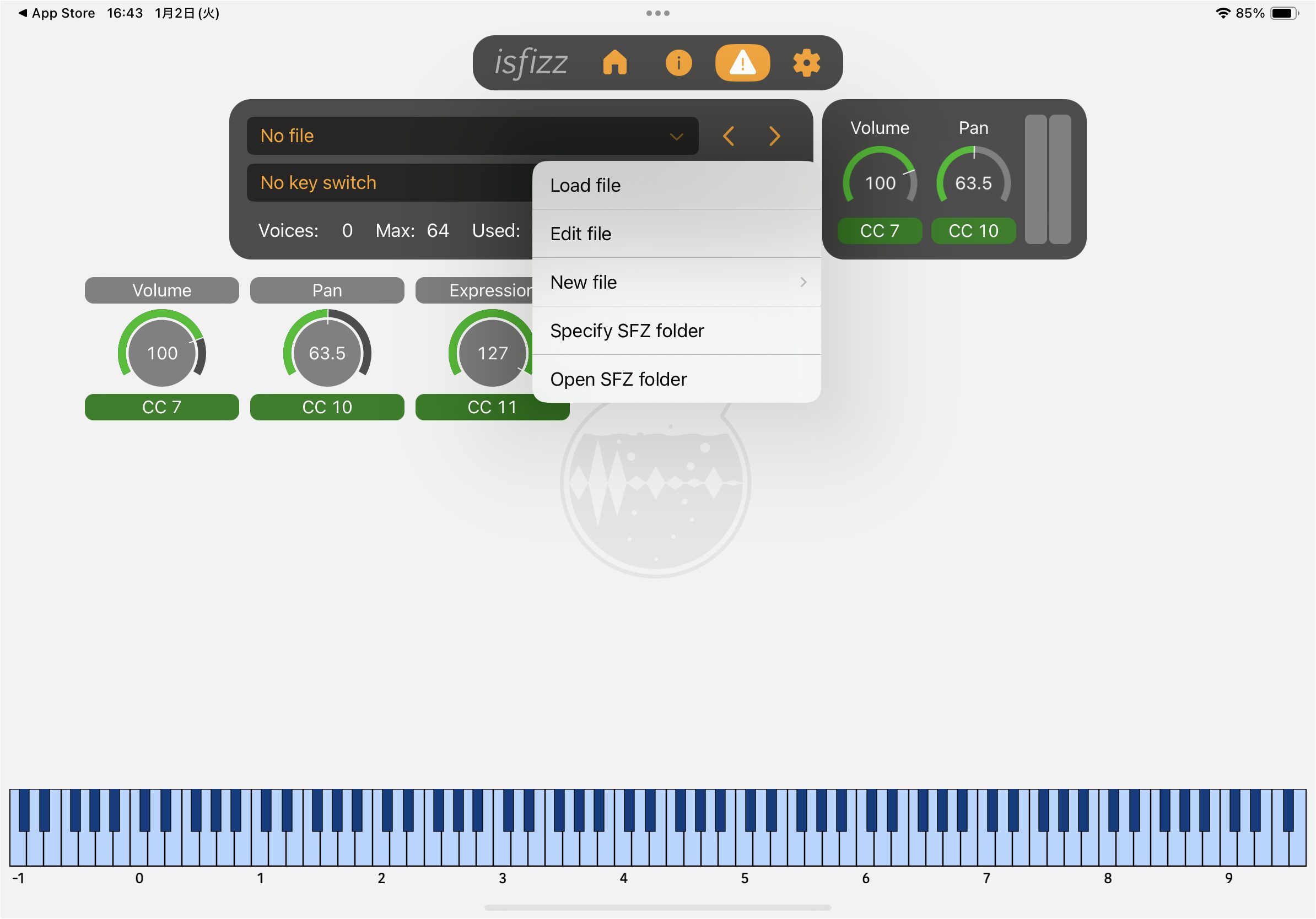The height and width of the screenshot is (919, 1316).
Task: Toggle the warning triangle button
Action: 742,62
